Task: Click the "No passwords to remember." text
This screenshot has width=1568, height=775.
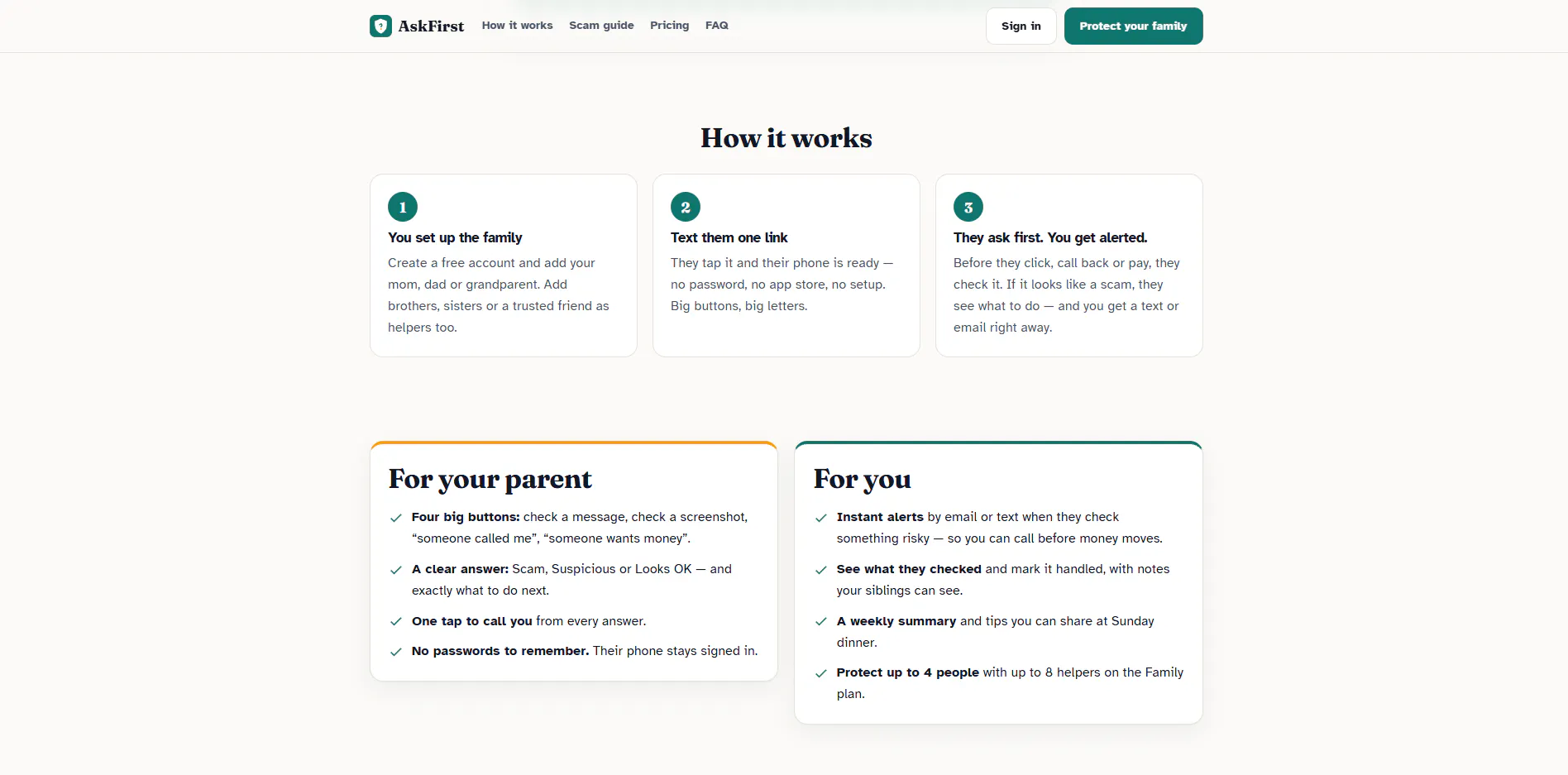Action: pyautogui.click(x=500, y=651)
